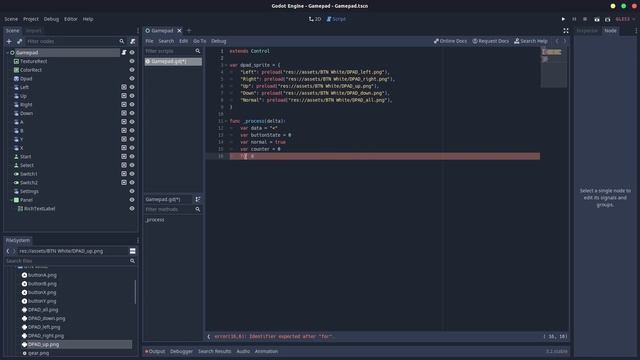Go to next edited document arrow
Image resolution: width=640 pixels, height=360 pixels.
click(x=565, y=41)
